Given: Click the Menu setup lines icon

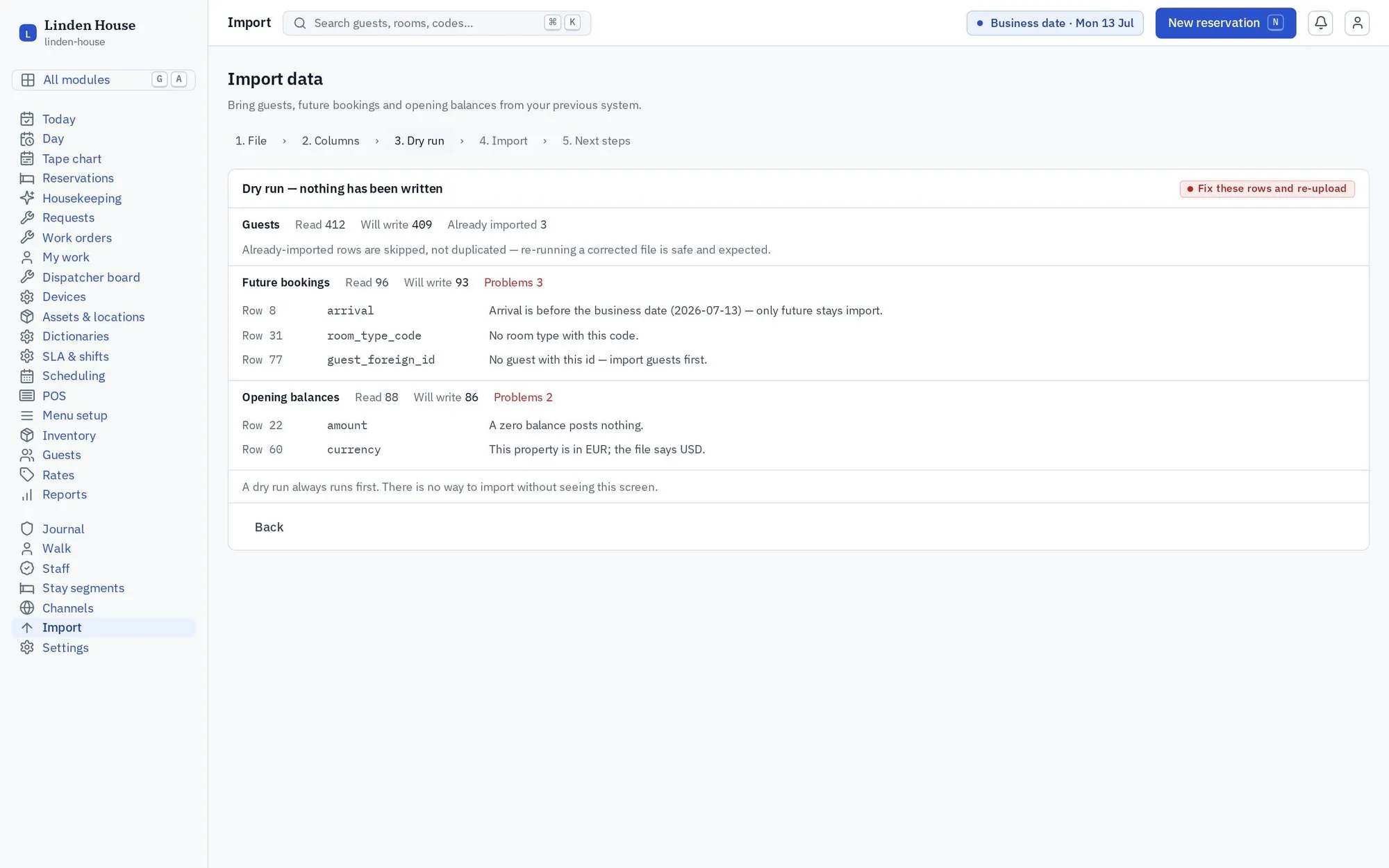Looking at the screenshot, I should coord(27,415).
